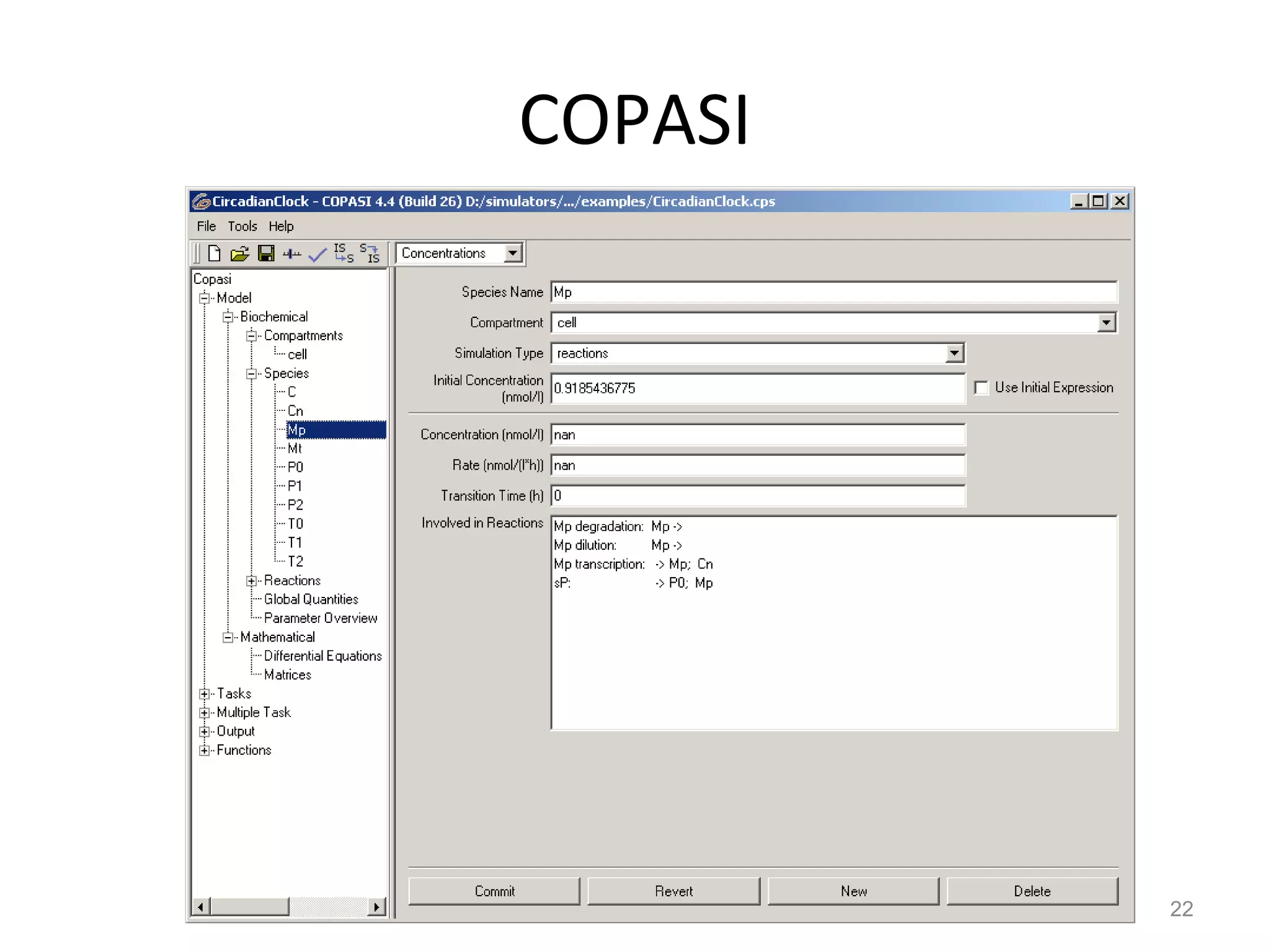Open the Help menu
Viewport: 1270px width, 952px height.
click(281, 226)
